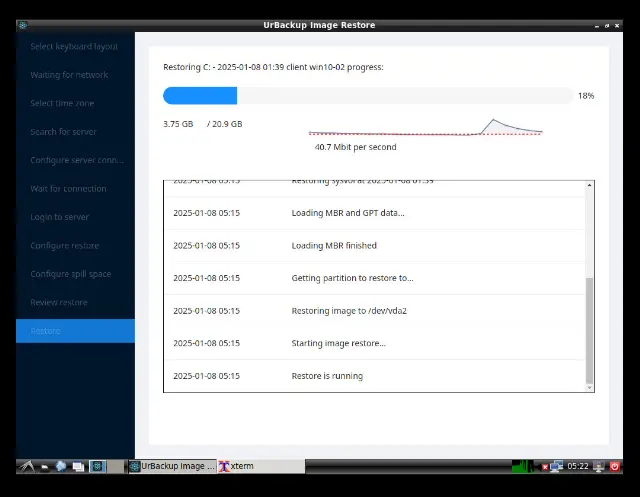
Task: Select 'Review restore' sidebar step
Action: tap(75, 302)
